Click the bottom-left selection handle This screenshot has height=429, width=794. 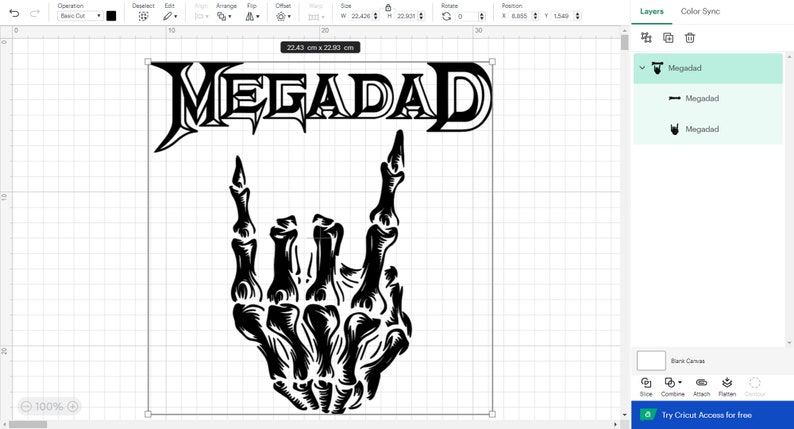(148, 414)
